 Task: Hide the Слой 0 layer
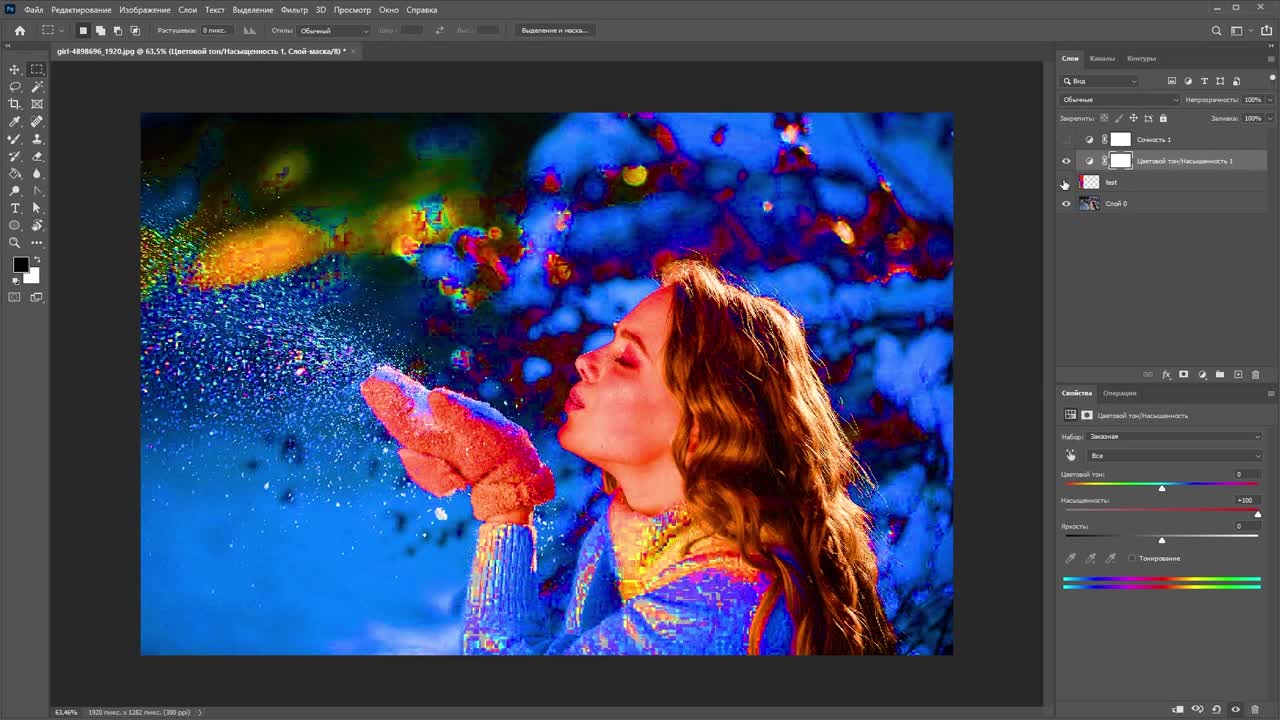[1066, 204]
